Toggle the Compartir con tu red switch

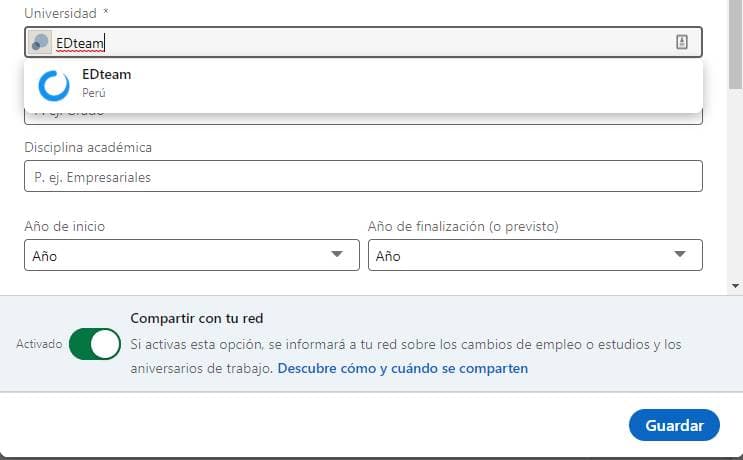(x=95, y=344)
